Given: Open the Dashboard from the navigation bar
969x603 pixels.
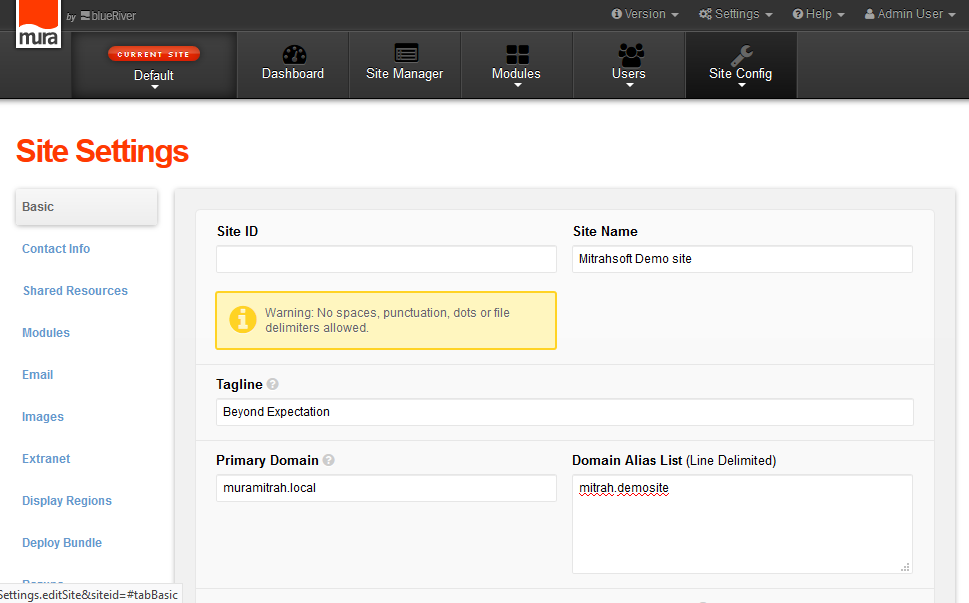Looking at the screenshot, I should click(292, 58).
